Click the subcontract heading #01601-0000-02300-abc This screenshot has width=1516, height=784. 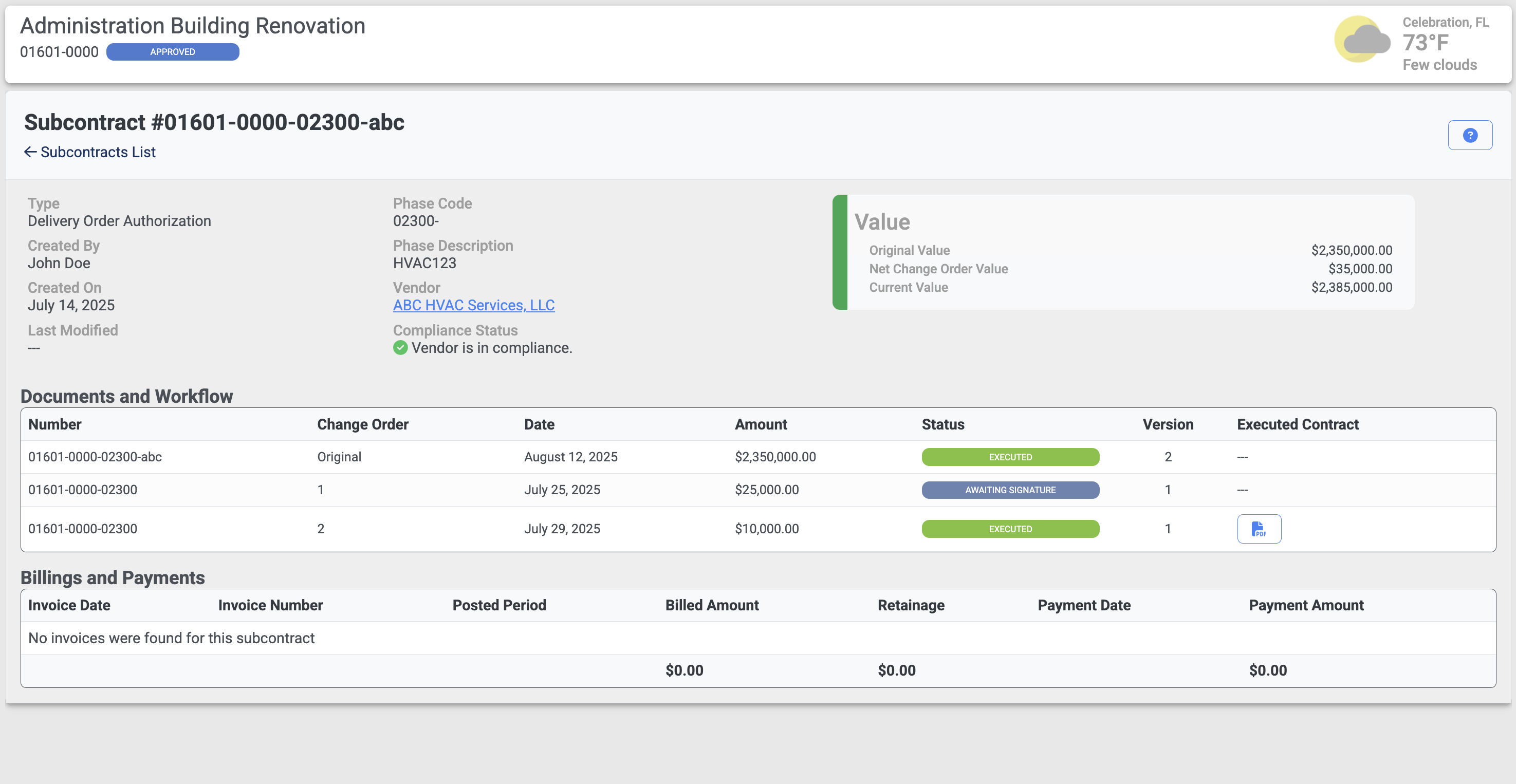(x=214, y=122)
